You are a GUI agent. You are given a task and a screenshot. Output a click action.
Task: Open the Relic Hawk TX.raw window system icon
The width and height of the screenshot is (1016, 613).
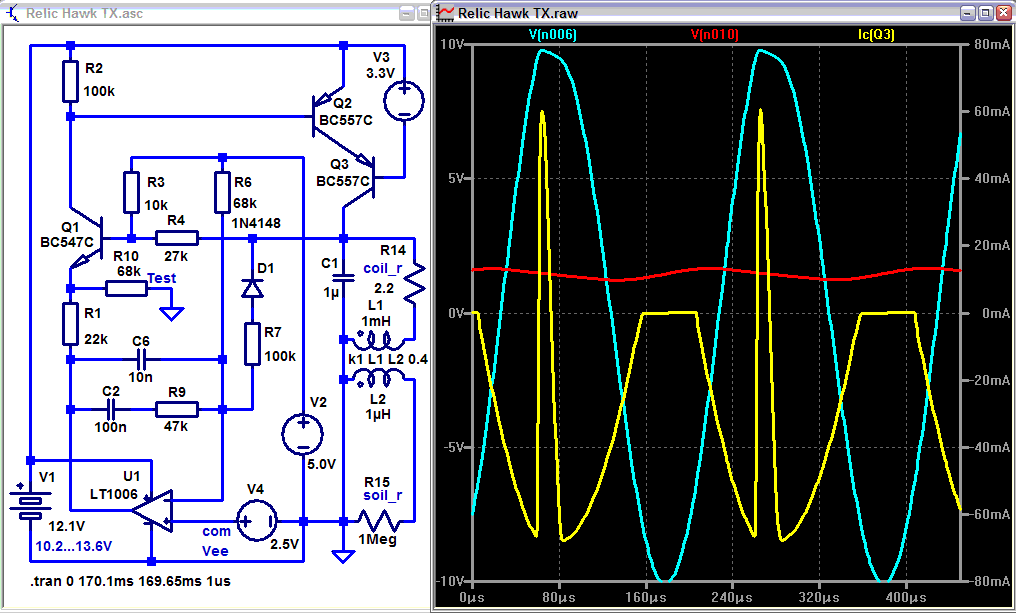446,12
